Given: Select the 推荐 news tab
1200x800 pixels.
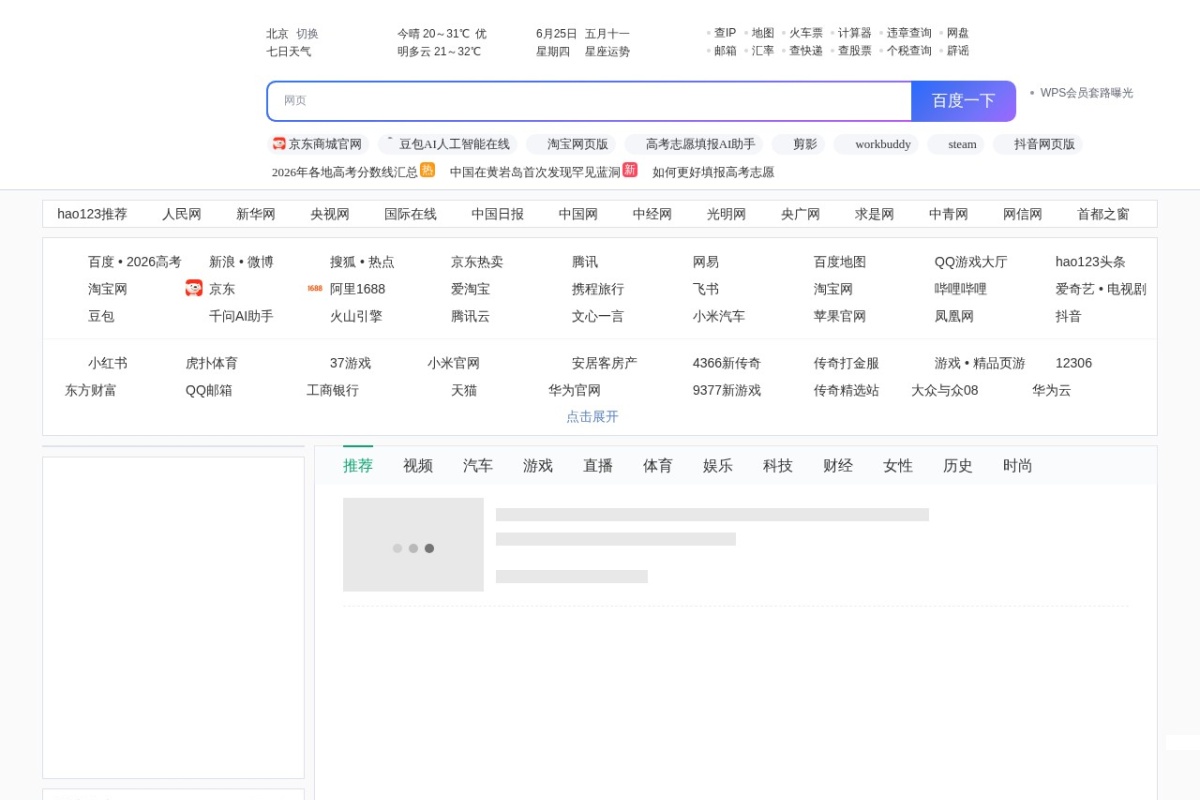Looking at the screenshot, I should click(358, 465).
